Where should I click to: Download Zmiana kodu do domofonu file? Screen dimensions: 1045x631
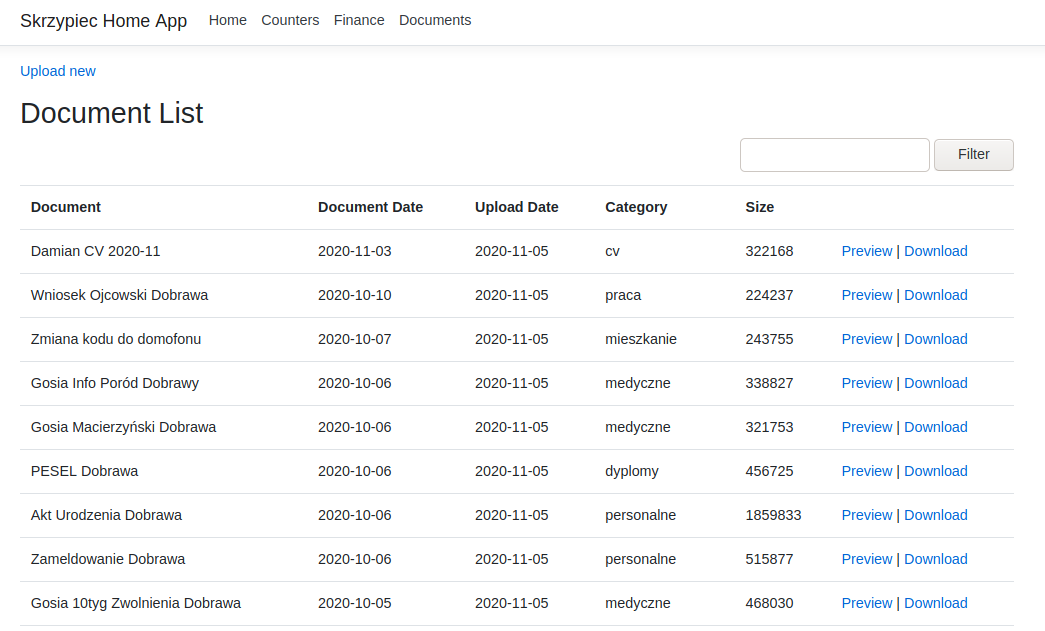(936, 339)
